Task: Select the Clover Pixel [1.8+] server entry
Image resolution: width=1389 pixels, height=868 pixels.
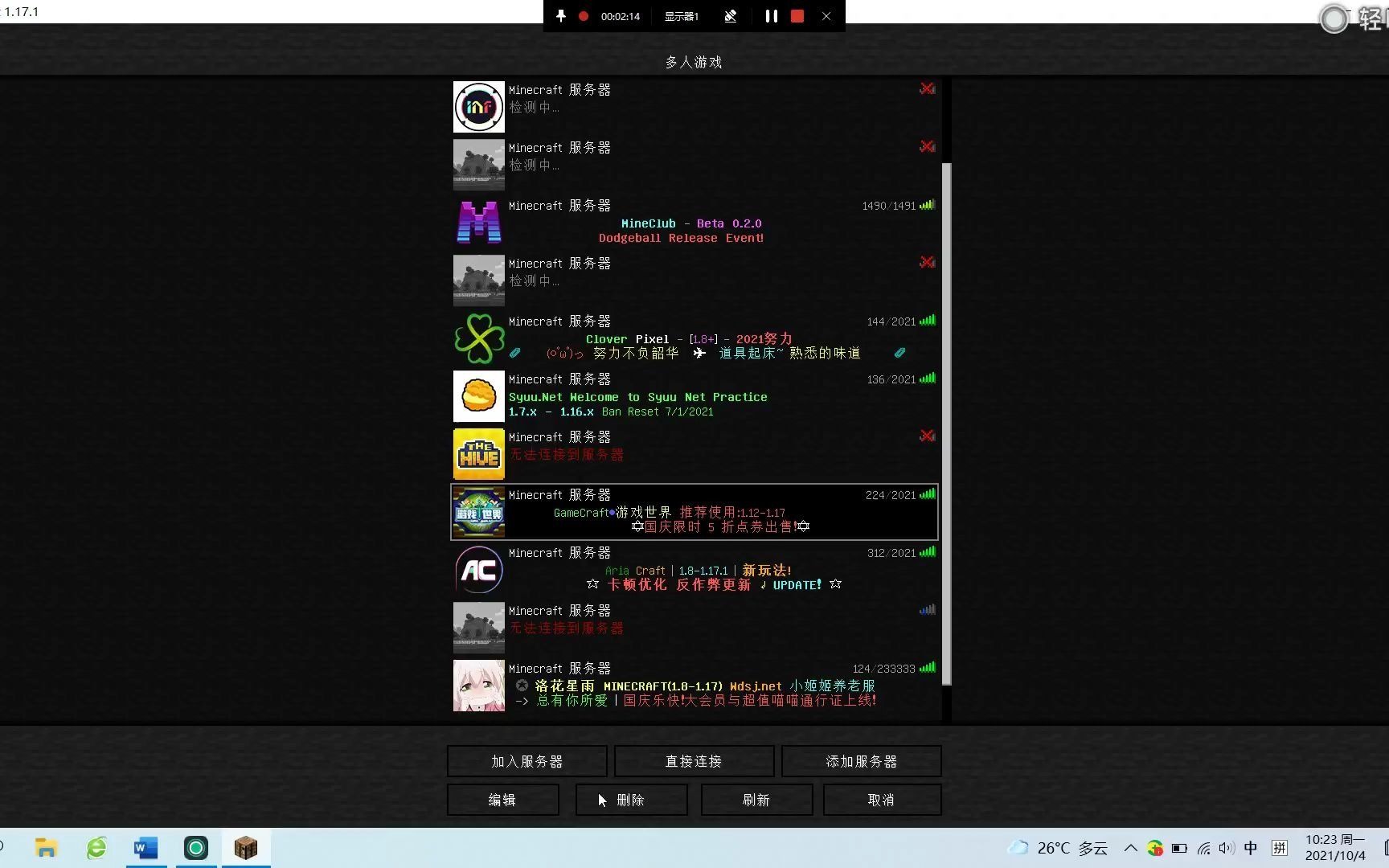Action: (x=694, y=338)
